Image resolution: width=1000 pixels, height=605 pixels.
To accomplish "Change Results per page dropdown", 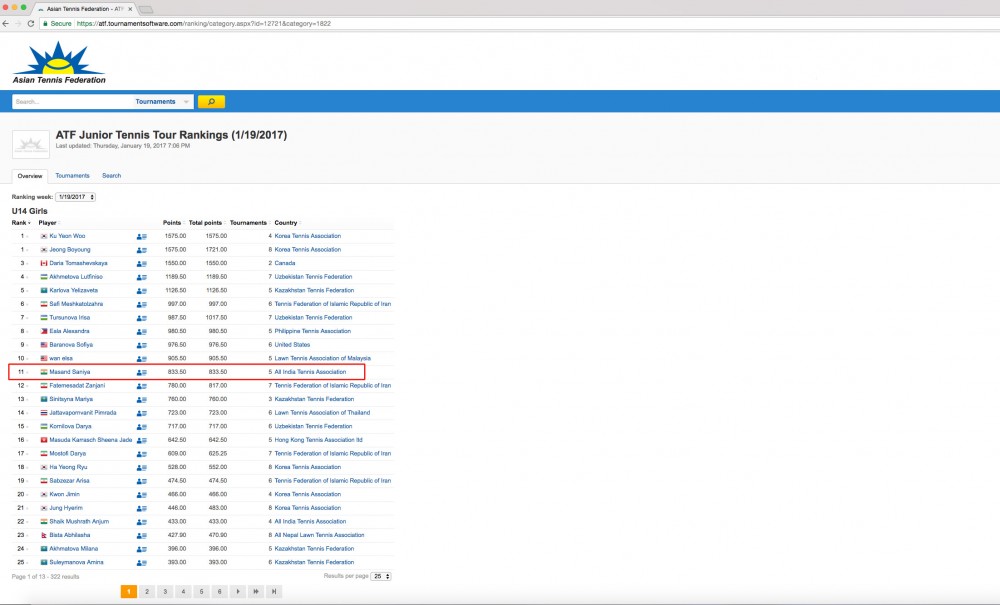I will [381, 576].
